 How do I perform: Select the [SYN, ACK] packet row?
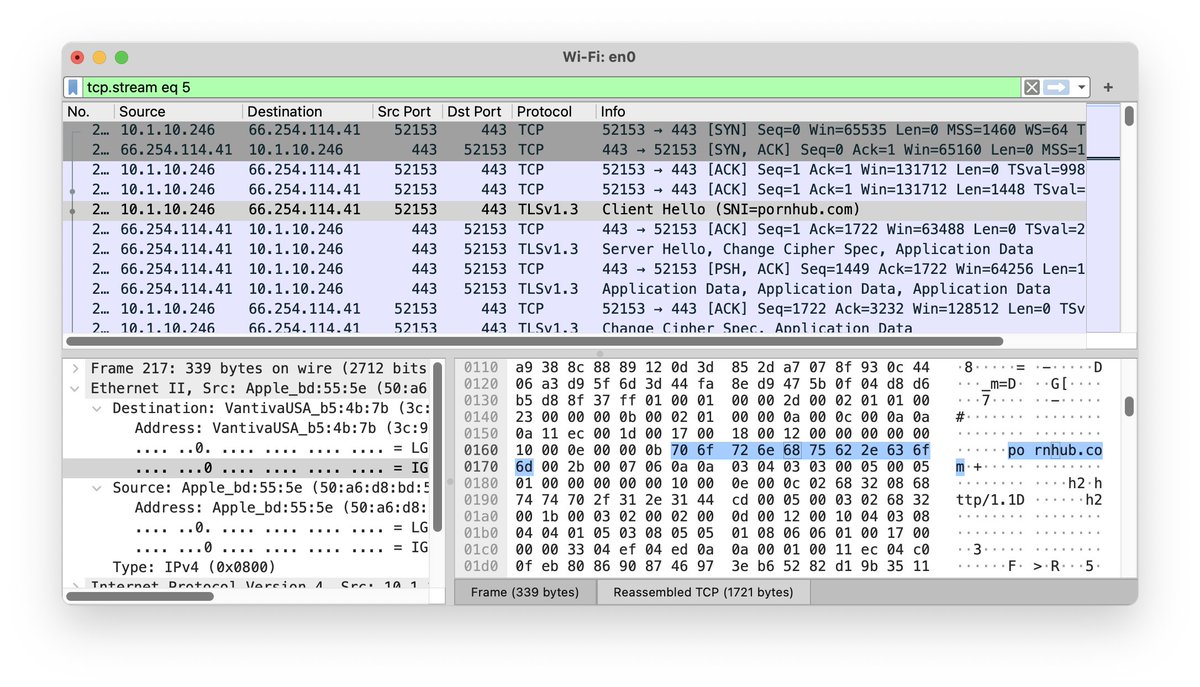tap(575, 150)
